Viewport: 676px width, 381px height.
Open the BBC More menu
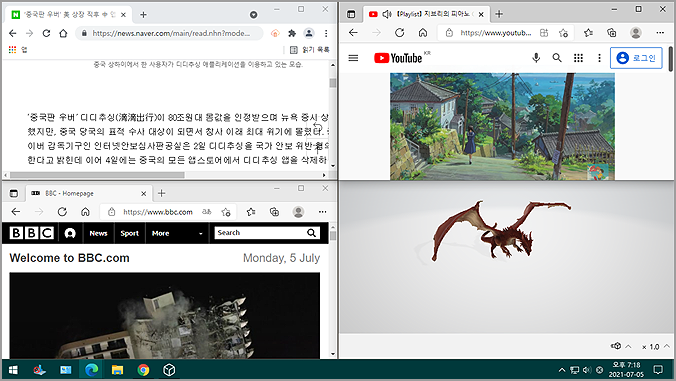[x=160, y=233]
